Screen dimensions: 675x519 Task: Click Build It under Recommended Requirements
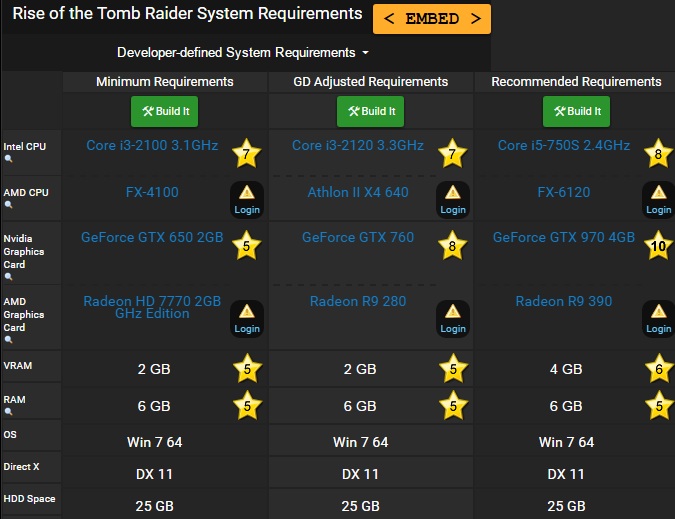576,111
